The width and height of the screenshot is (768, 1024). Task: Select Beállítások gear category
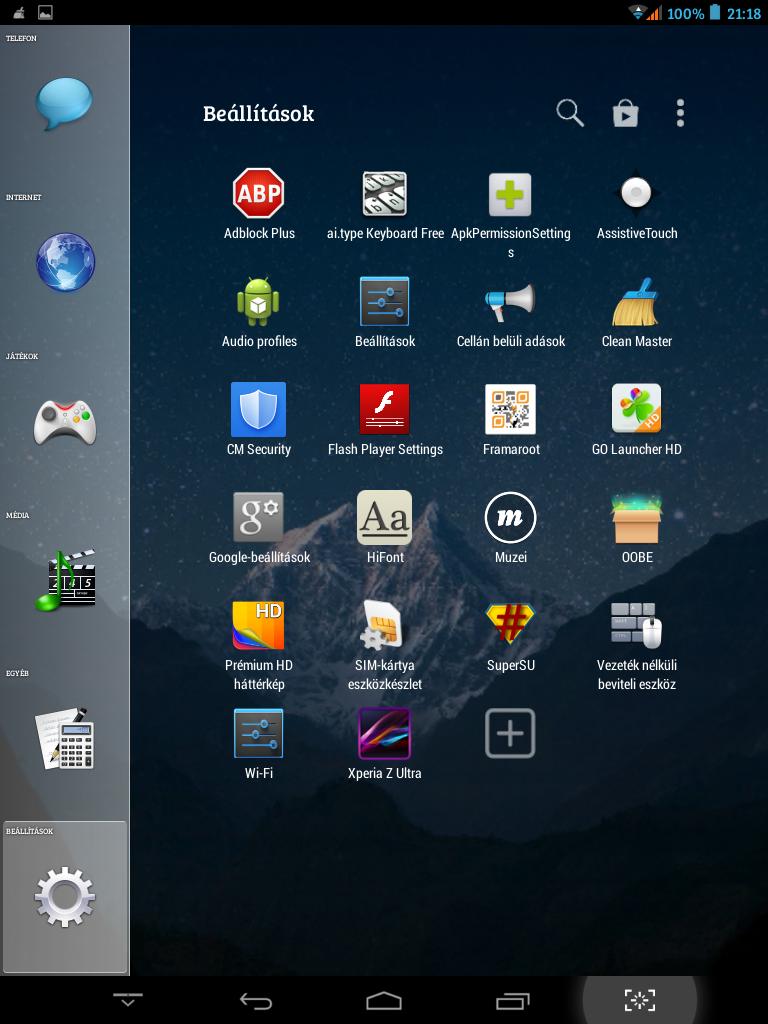coord(65,897)
